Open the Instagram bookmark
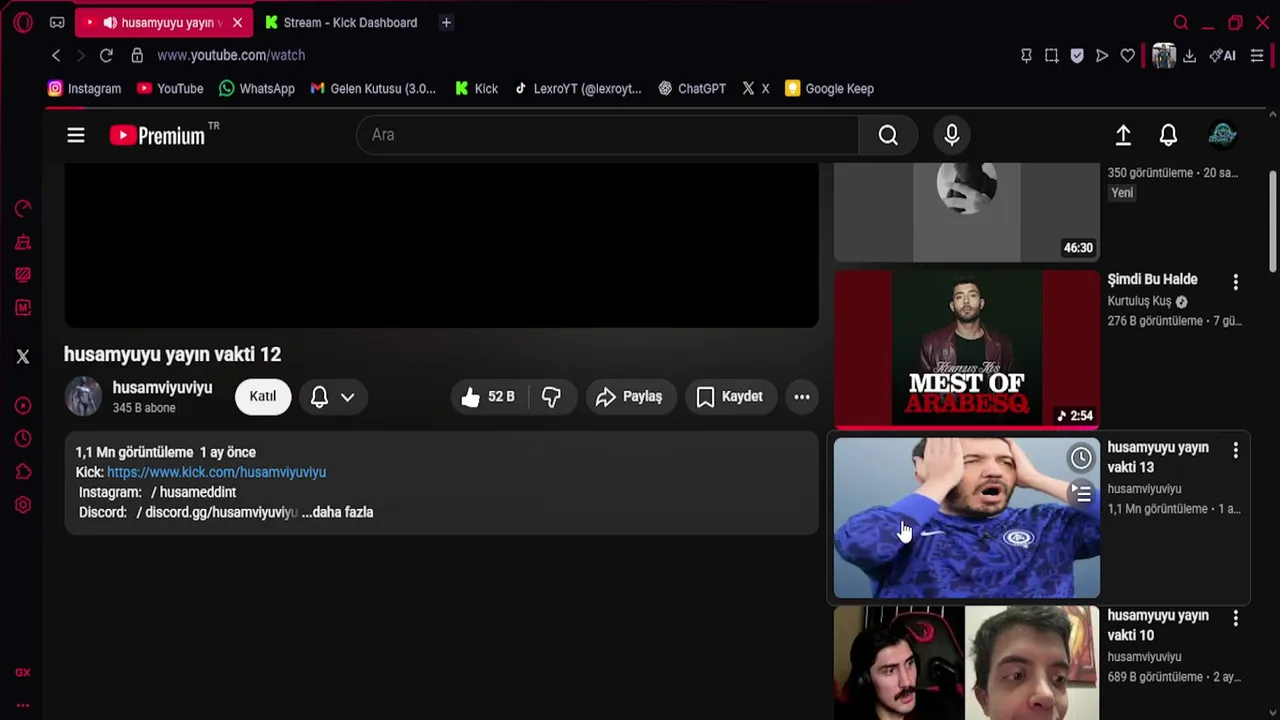This screenshot has width=1280, height=720. click(85, 89)
